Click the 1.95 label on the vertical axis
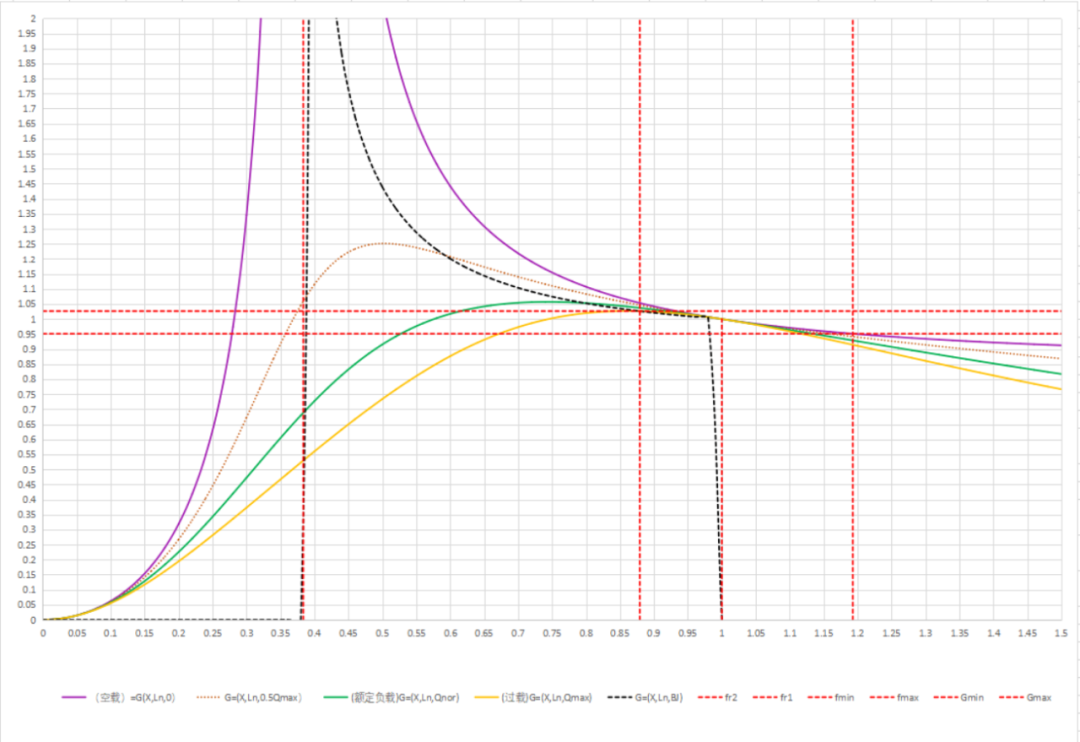 coord(28,34)
